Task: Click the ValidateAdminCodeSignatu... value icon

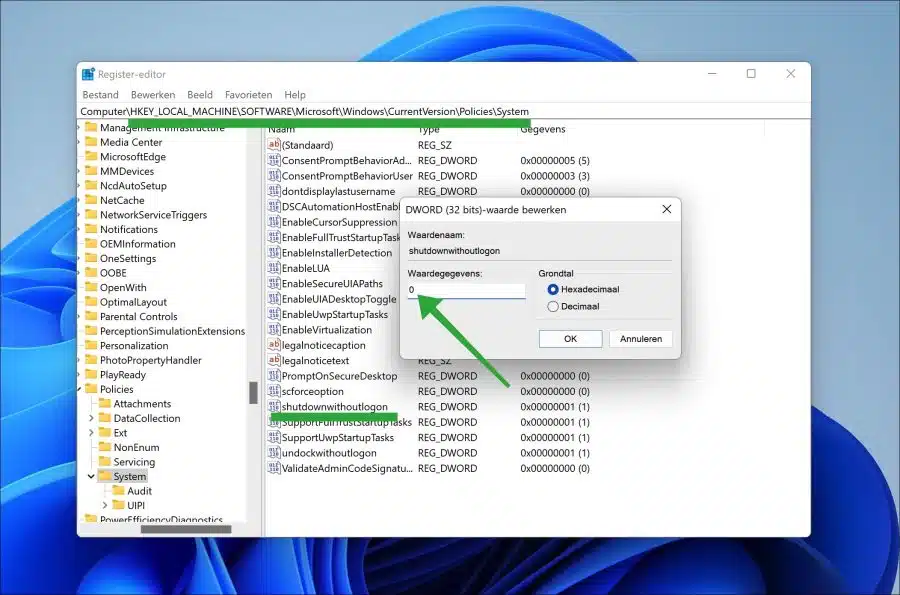Action: [274, 468]
